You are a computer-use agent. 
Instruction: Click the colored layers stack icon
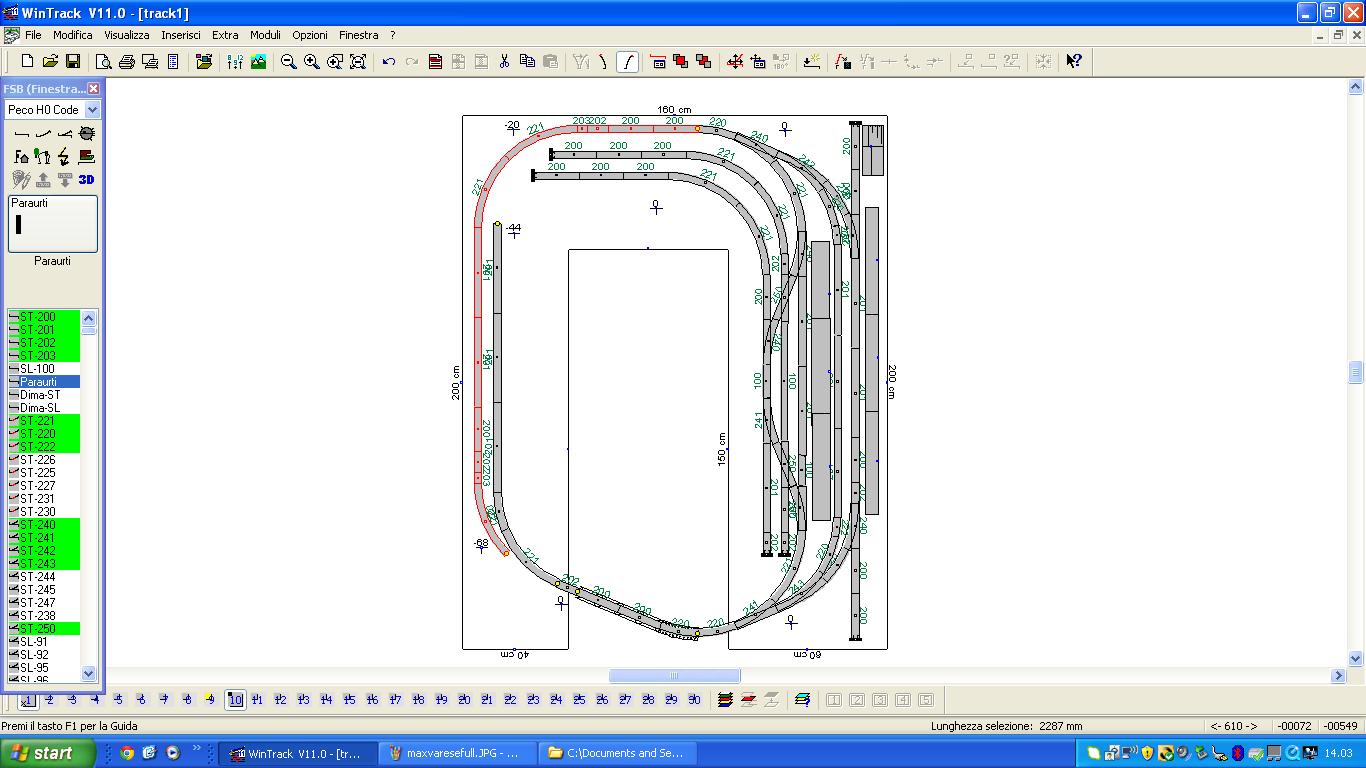pos(725,700)
